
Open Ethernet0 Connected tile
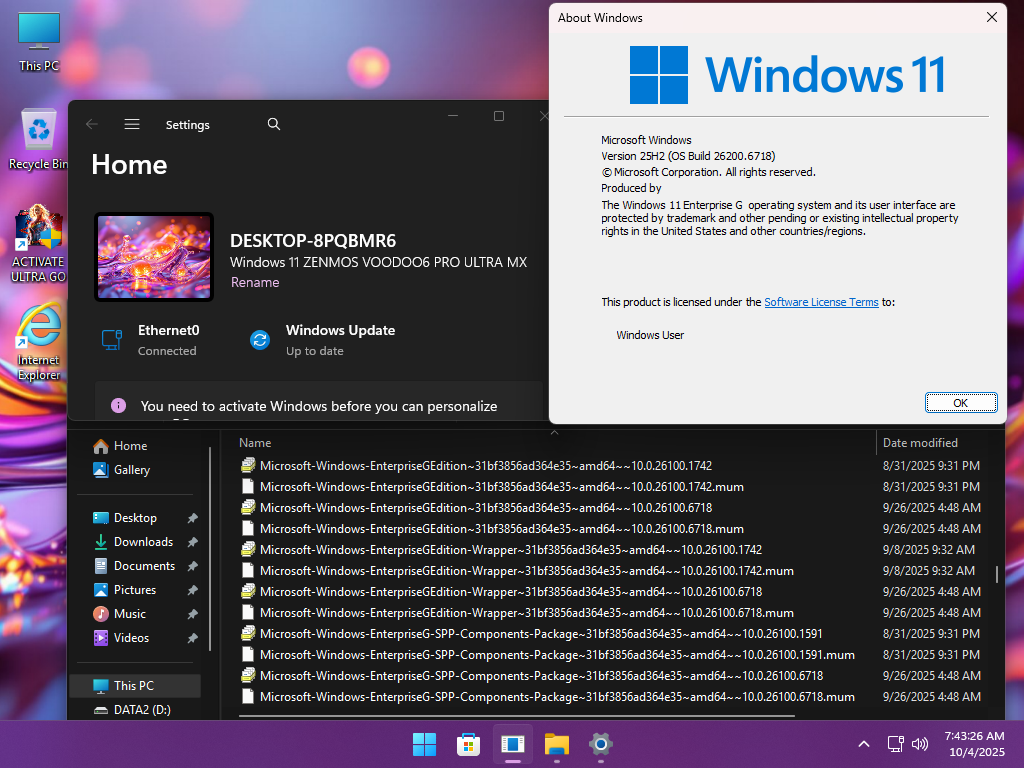tap(150, 340)
